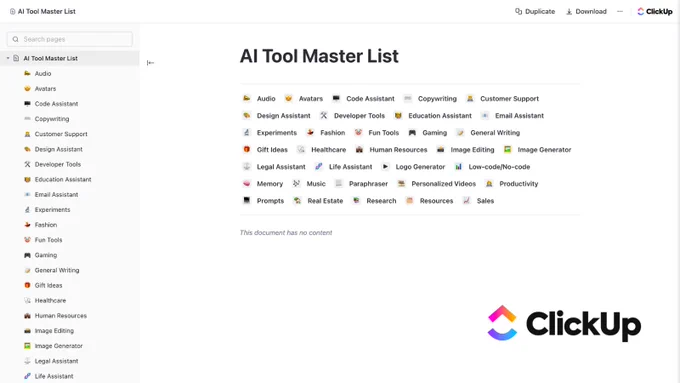The width and height of the screenshot is (680, 383).
Task: Click the Memory brain icon
Action: (x=246, y=183)
